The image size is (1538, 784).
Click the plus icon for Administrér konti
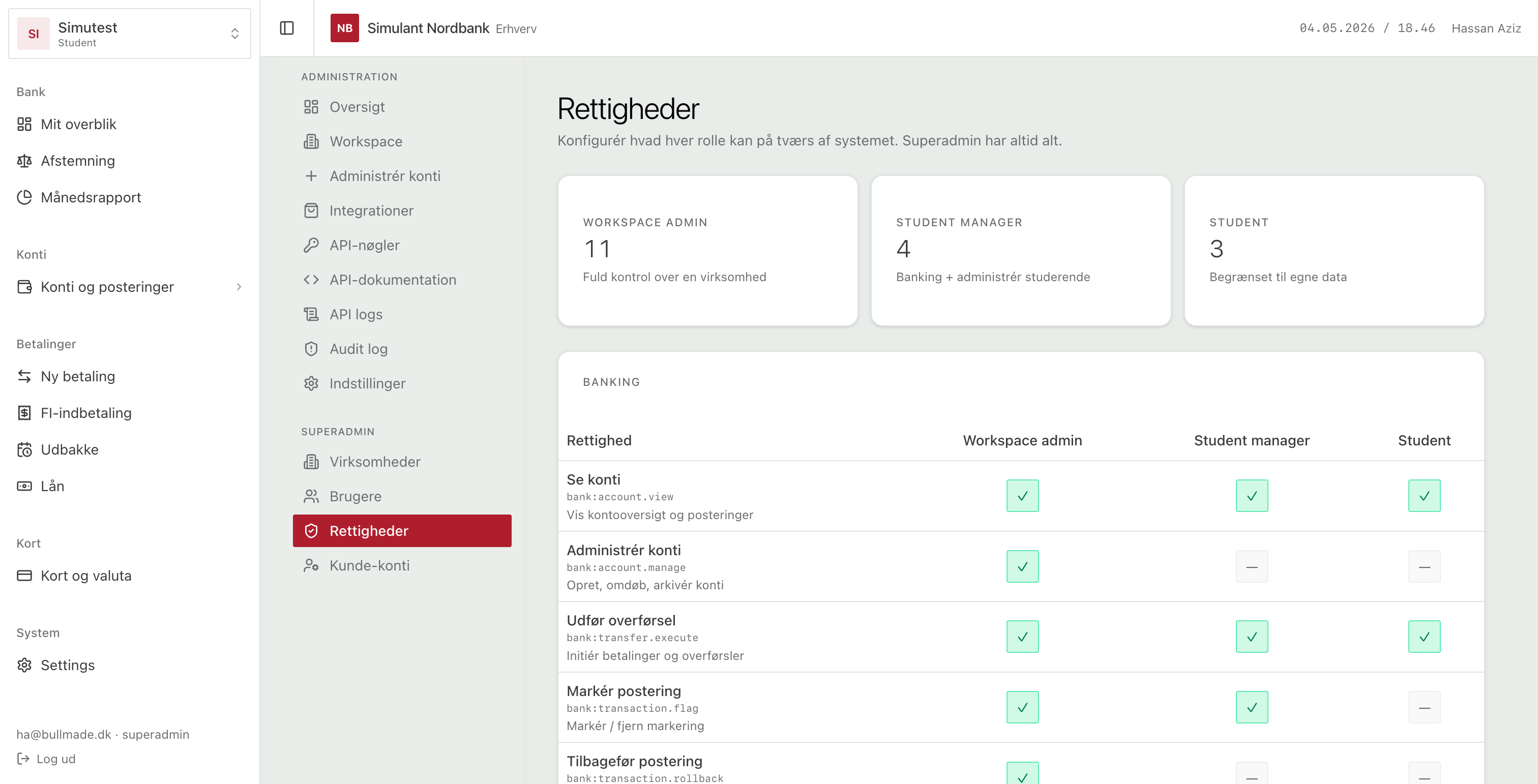click(x=311, y=176)
